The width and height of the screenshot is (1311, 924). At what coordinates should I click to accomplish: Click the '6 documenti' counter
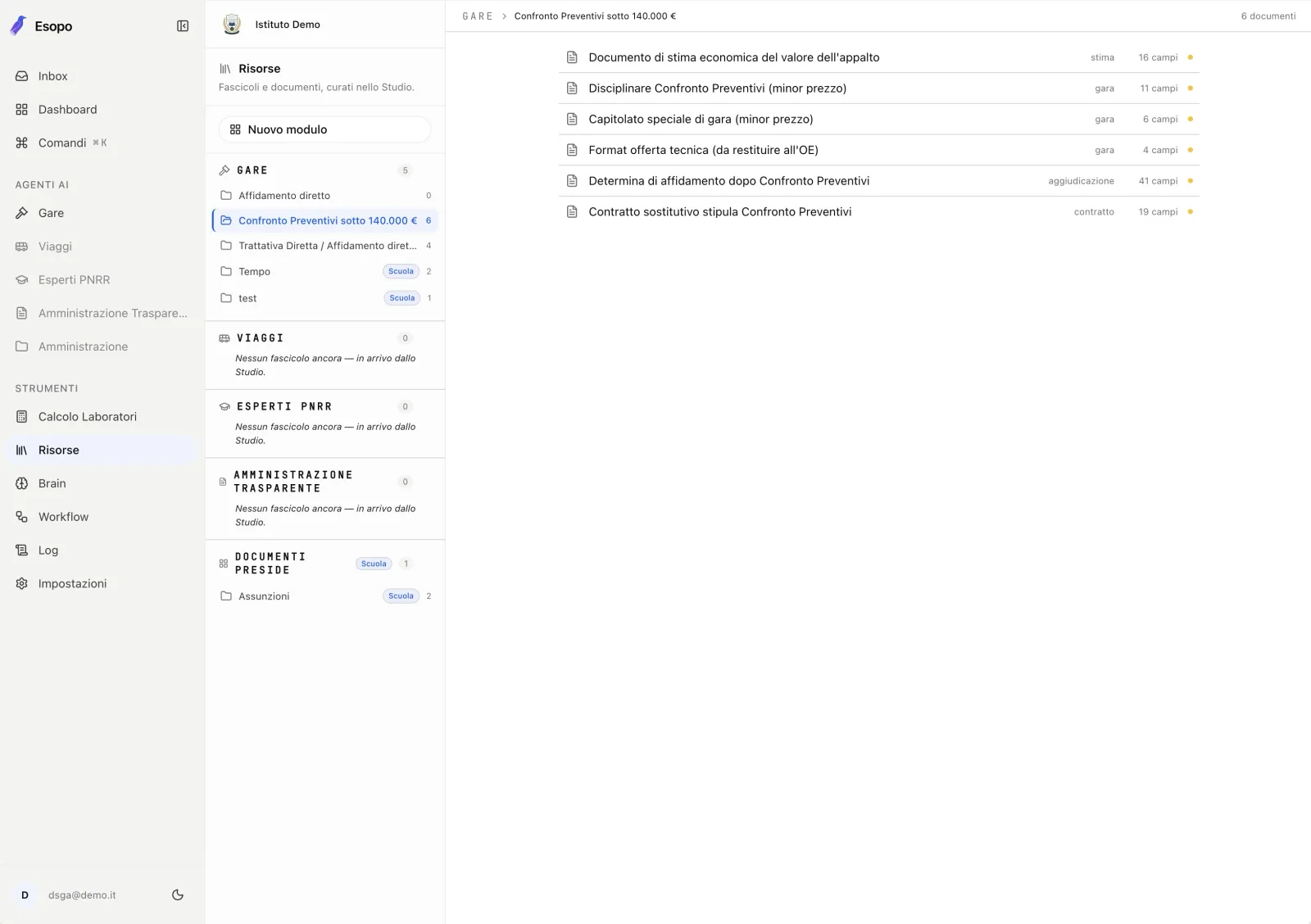pos(1268,16)
